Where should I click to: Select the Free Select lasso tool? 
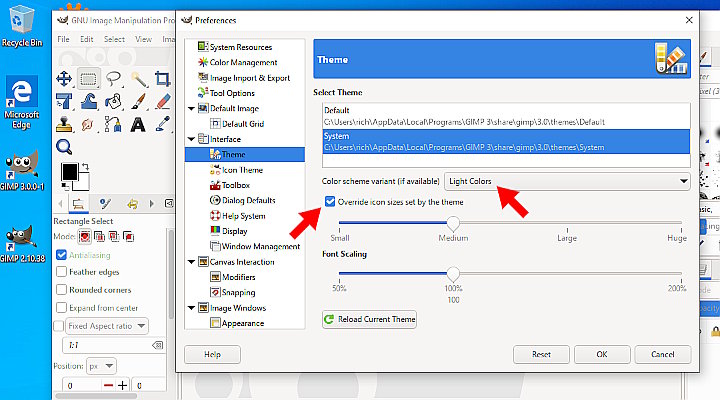click(x=113, y=79)
